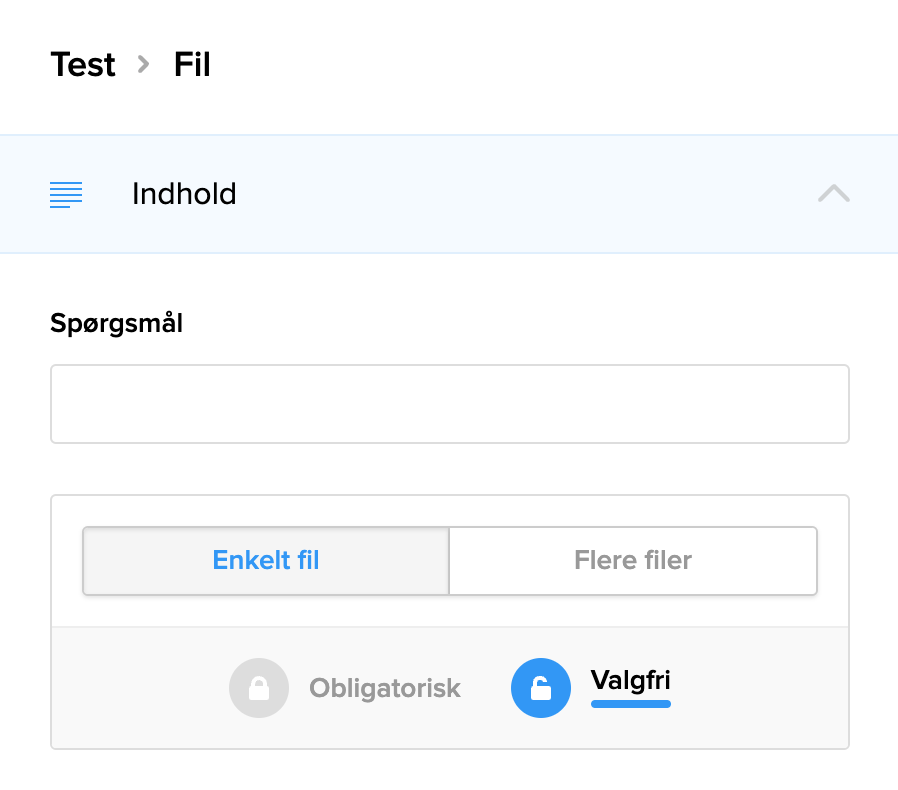
Task: Set the question as Obligatorisk
Action: [x=385, y=688]
